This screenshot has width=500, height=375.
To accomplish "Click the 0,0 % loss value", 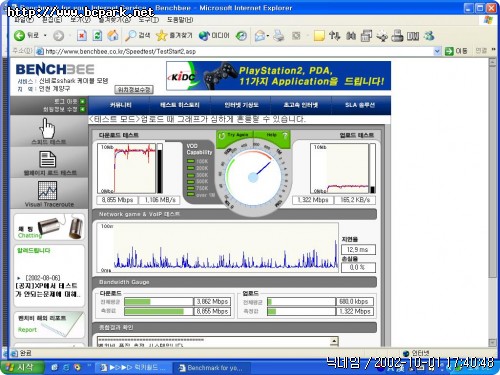I will (x=358, y=267).
